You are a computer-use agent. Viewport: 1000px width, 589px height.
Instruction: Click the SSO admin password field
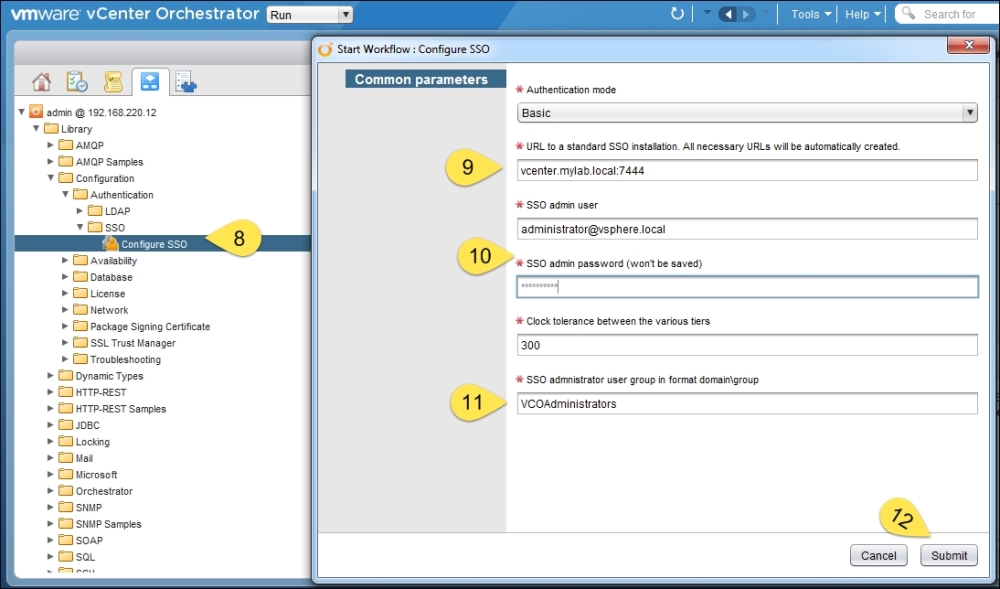pyautogui.click(x=746, y=287)
